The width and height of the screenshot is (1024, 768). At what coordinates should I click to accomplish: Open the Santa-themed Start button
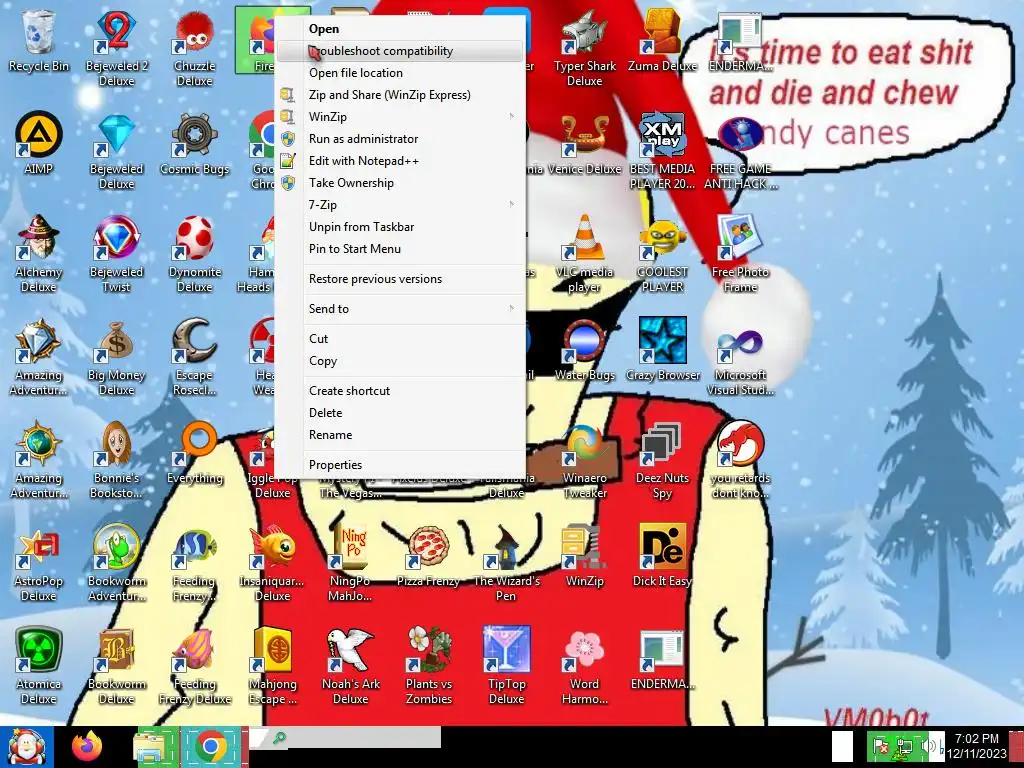pos(26,747)
